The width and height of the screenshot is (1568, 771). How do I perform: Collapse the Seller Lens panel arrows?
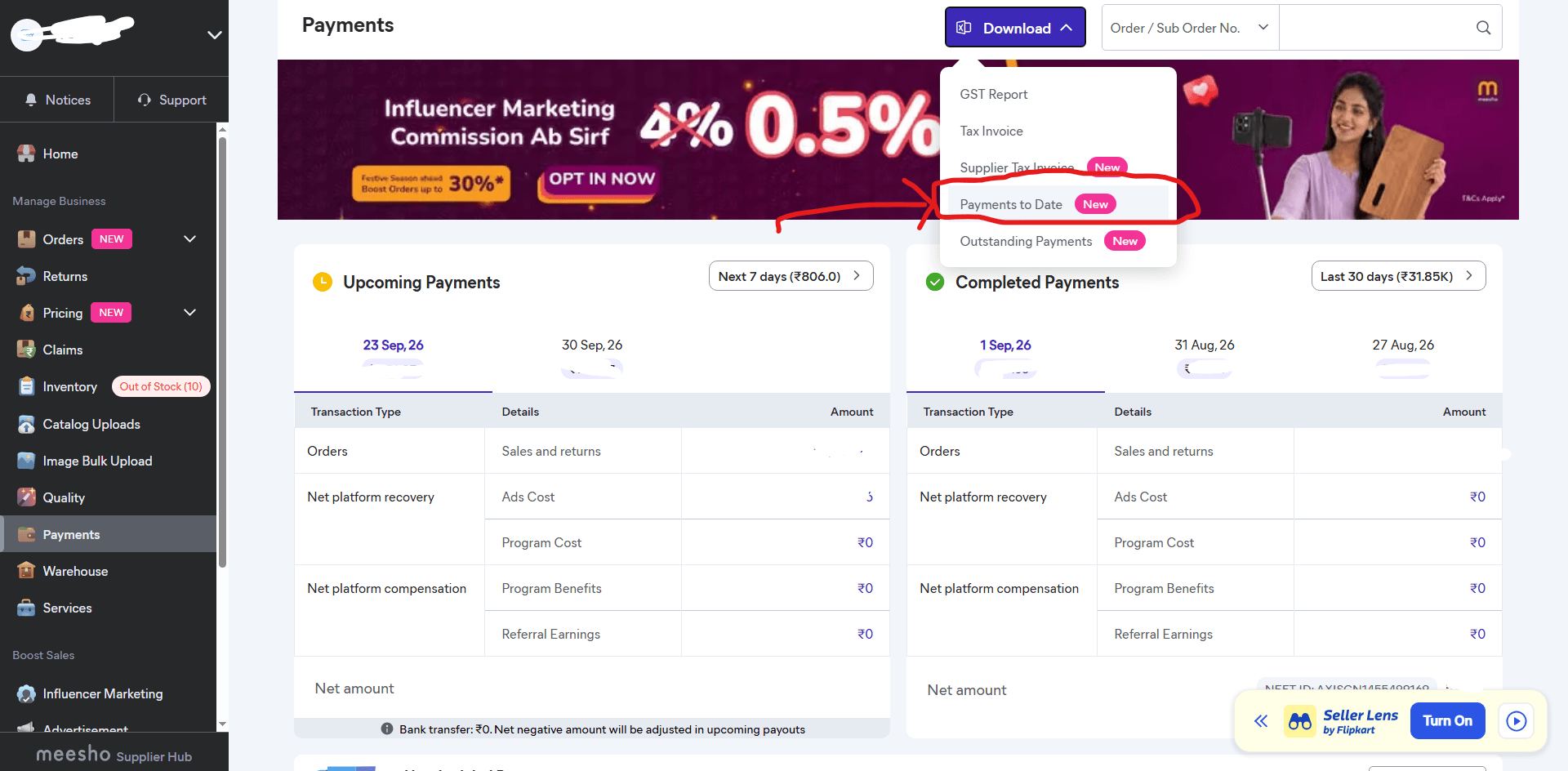1261,721
